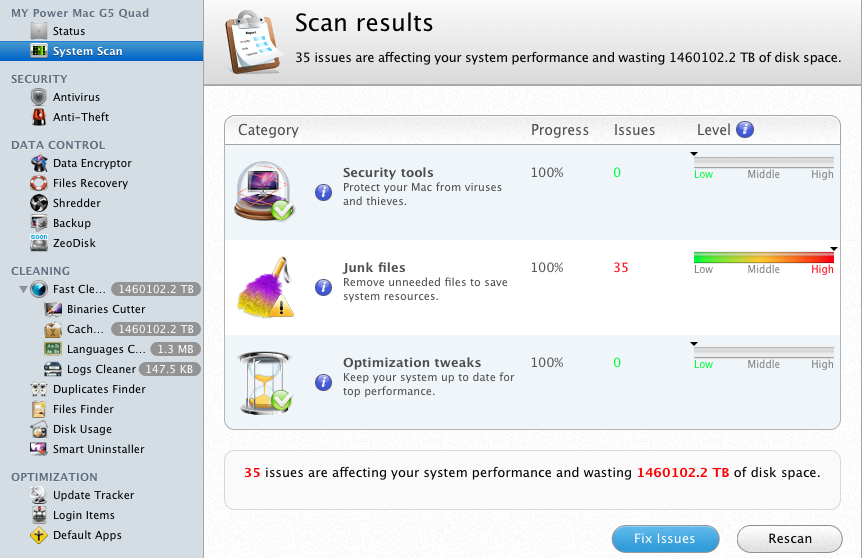This screenshot has height=558, width=862.
Task: Open the Disk Usage icon
Action: [x=39, y=429]
